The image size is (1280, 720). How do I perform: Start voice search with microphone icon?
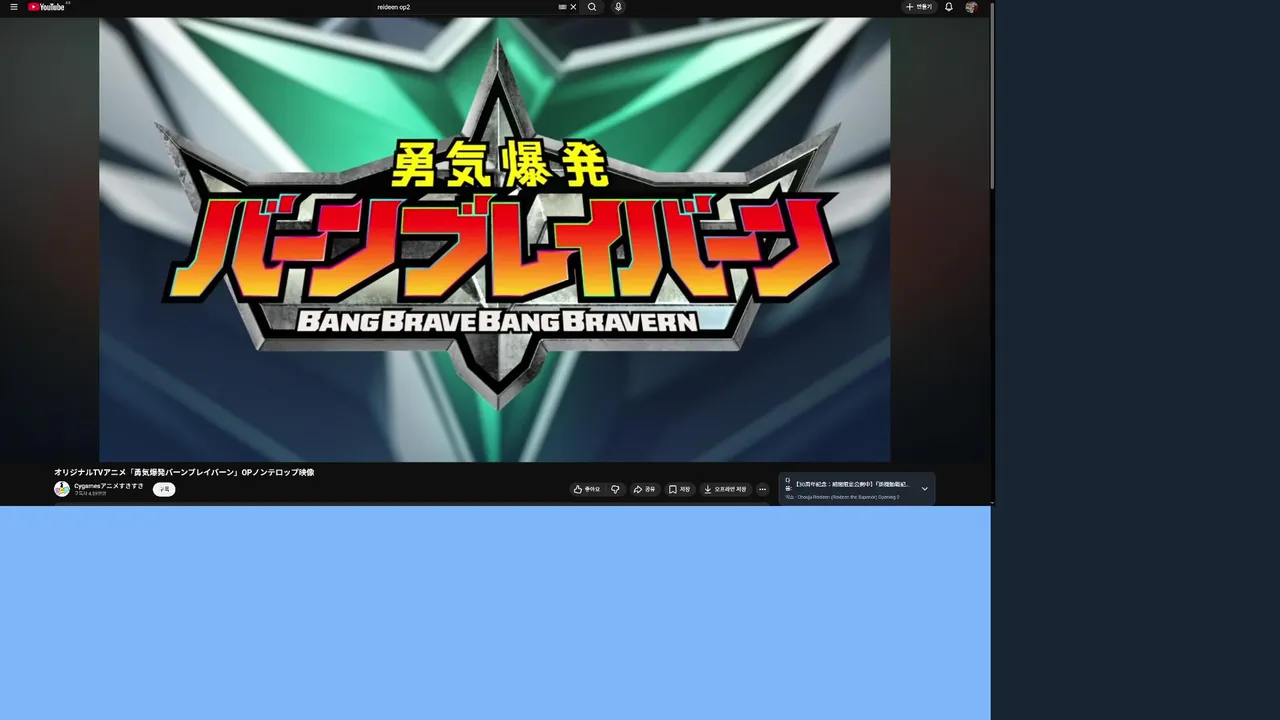(618, 7)
